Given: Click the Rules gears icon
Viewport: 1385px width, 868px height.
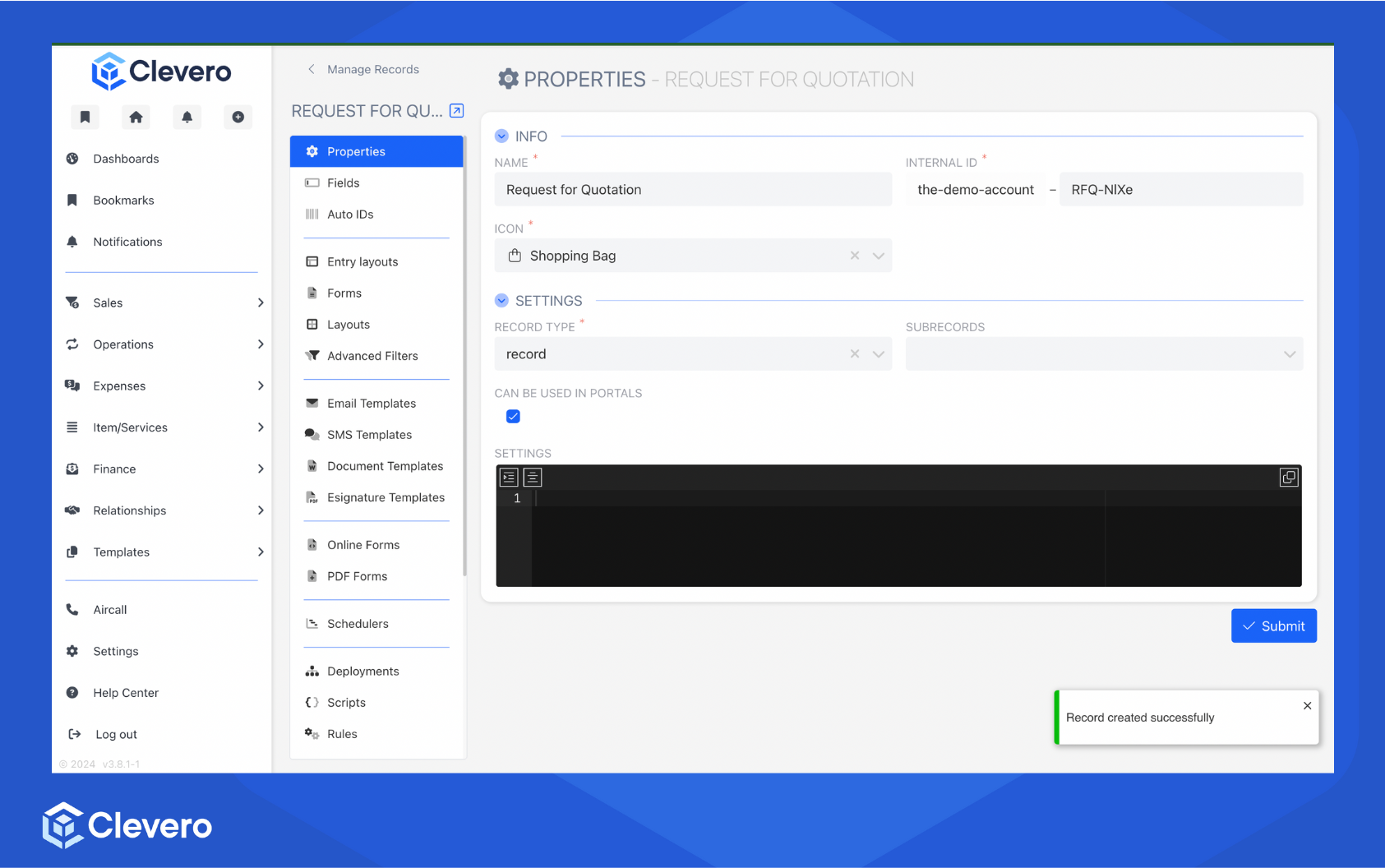Looking at the screenshot, I should pyautogui.click(x=312, y=734).
